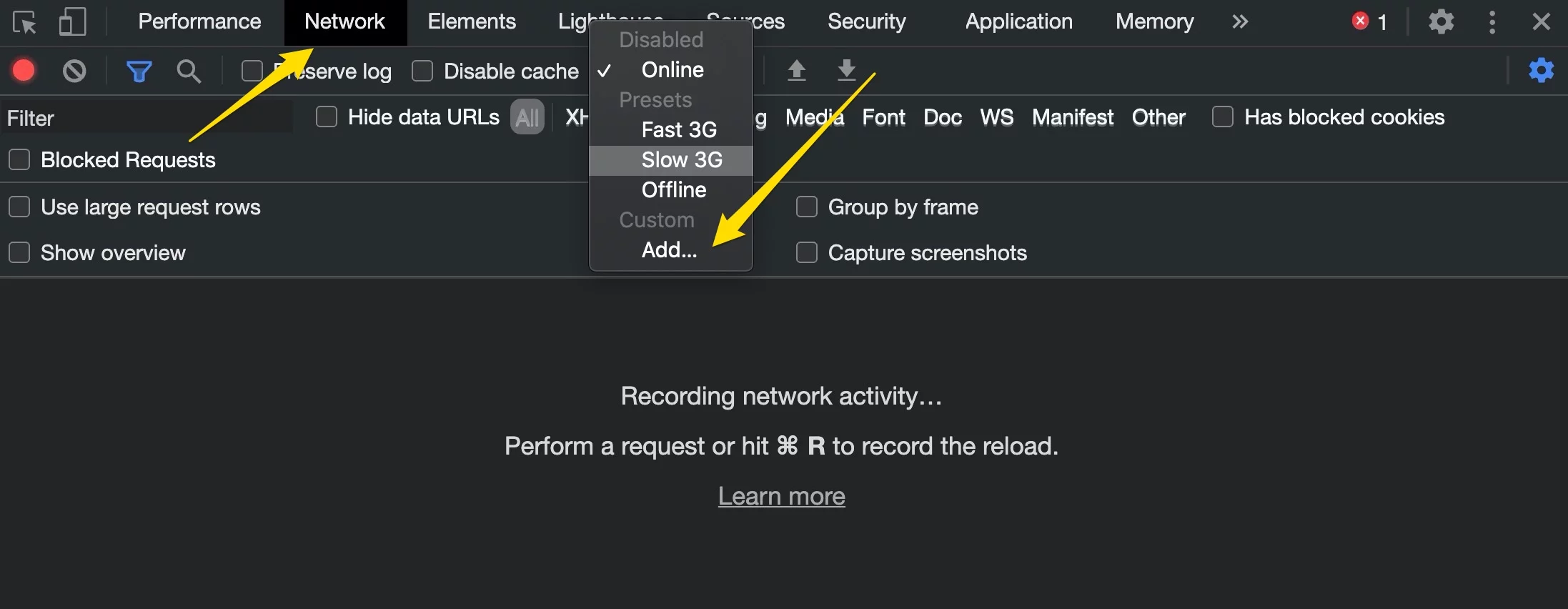The width and height of the screenshot is (1568, 609).
Task: Open the Memory tab
Action: point(1154,21)
